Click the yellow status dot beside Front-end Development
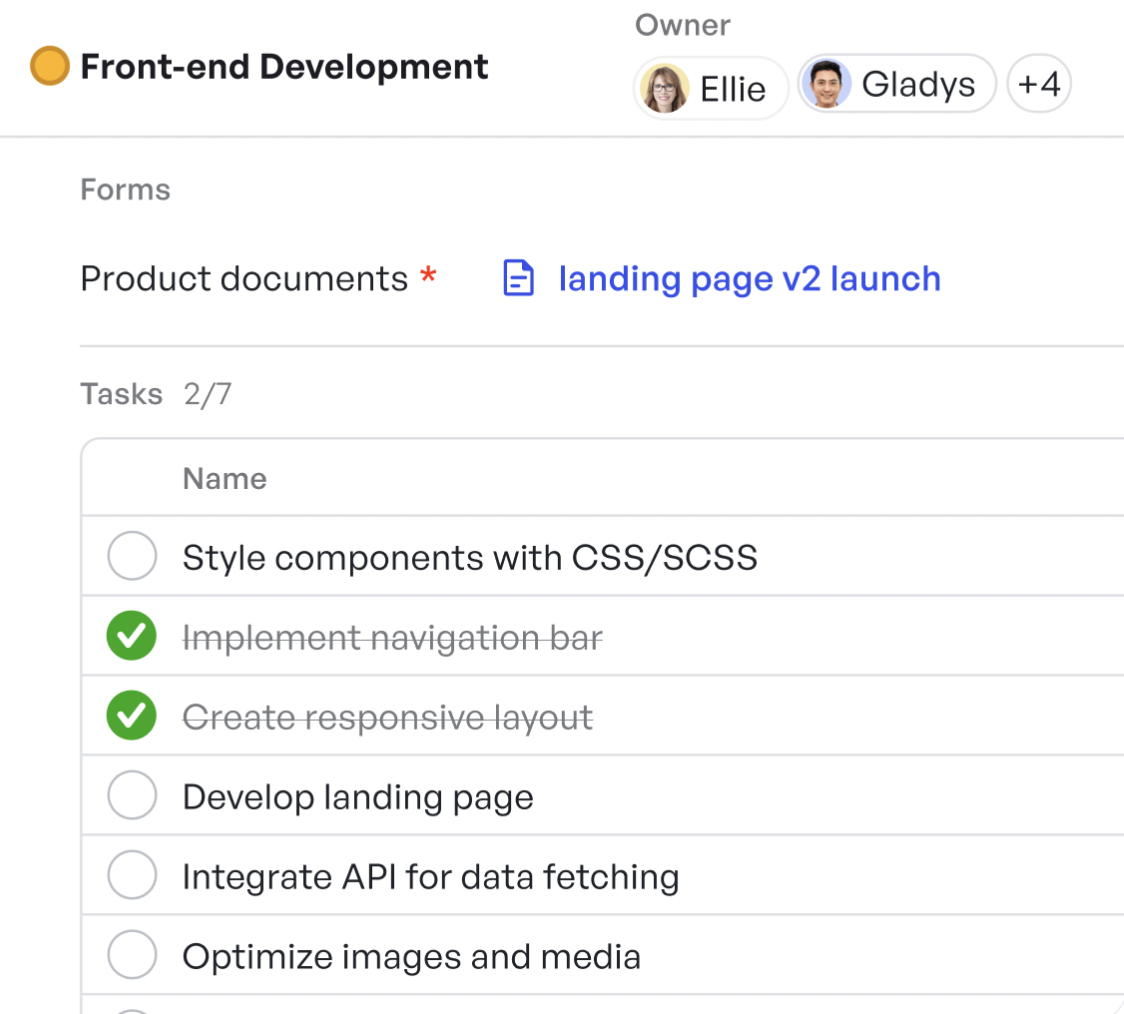 (49, 66)
